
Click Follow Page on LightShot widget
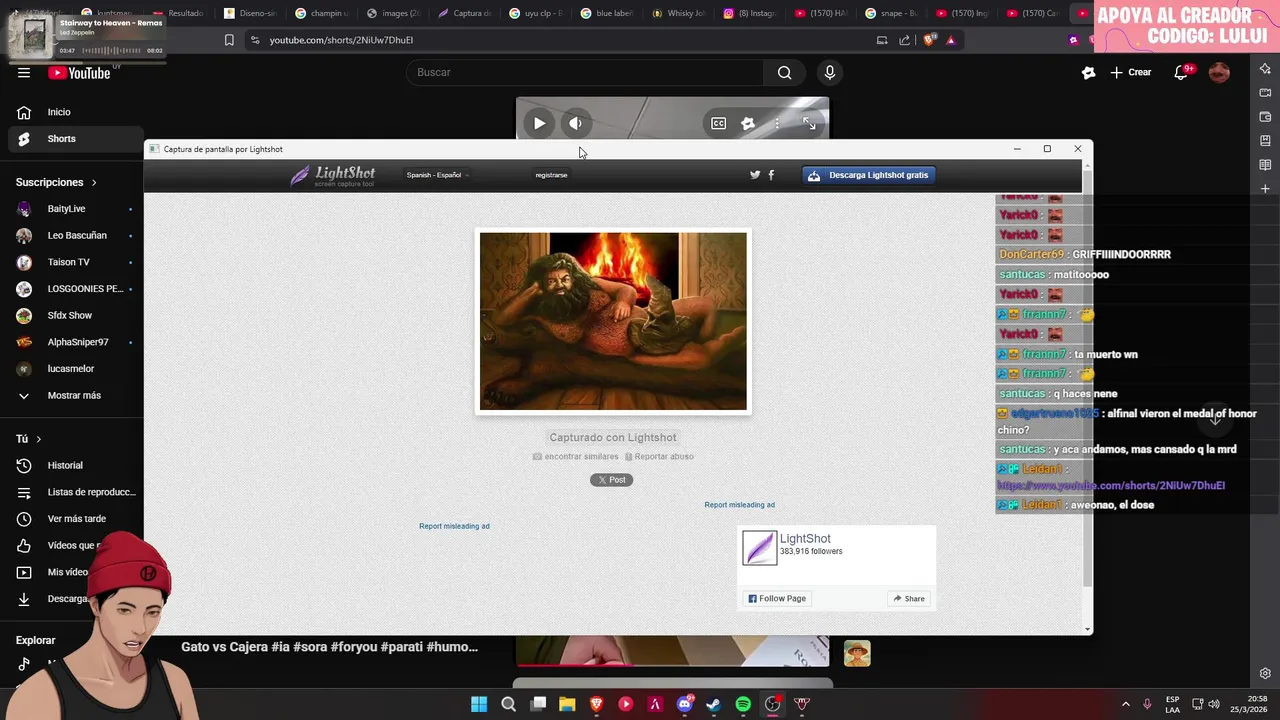pos(777,599)
